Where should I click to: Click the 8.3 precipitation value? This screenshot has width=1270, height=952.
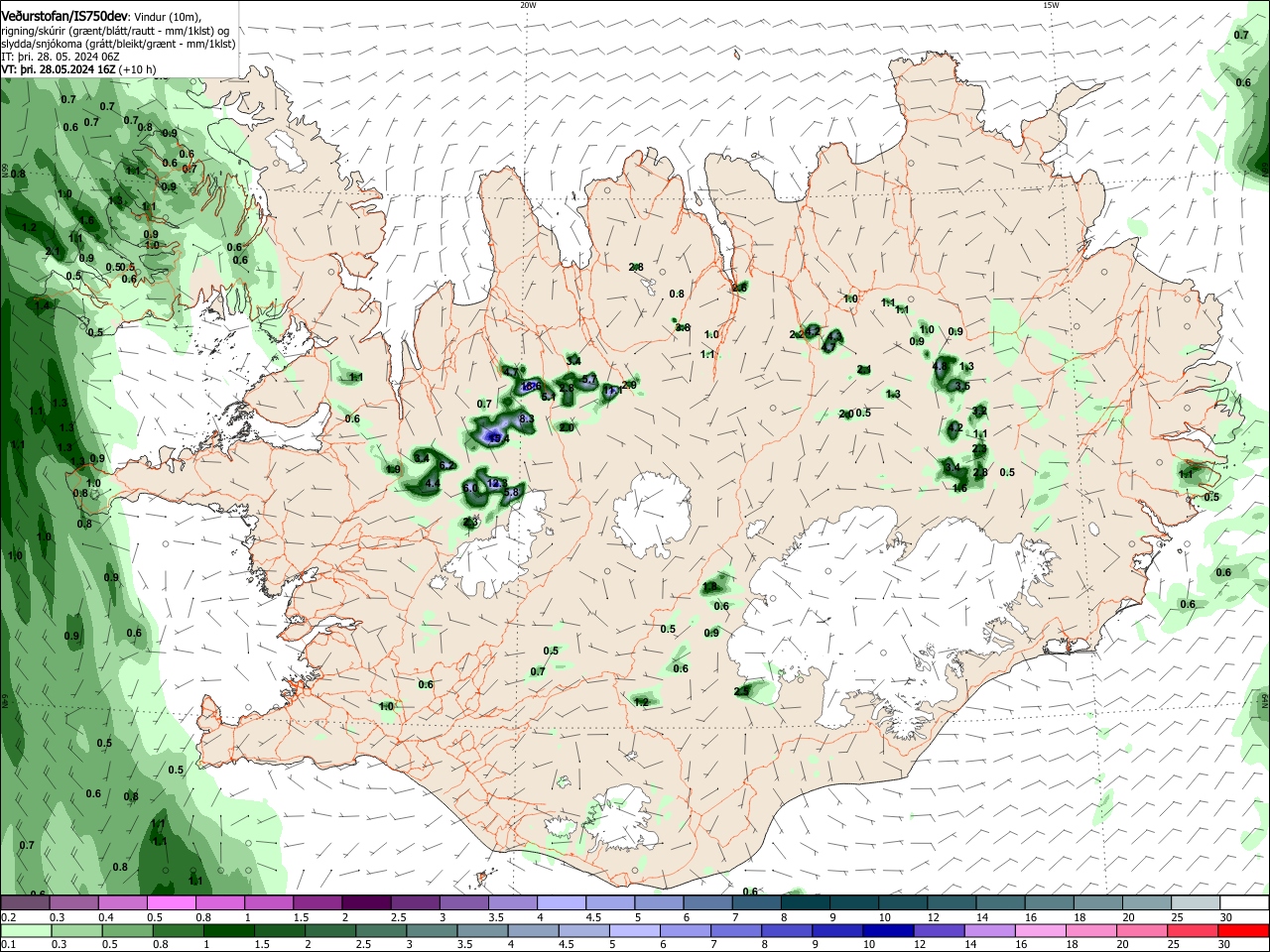[527, 418]
